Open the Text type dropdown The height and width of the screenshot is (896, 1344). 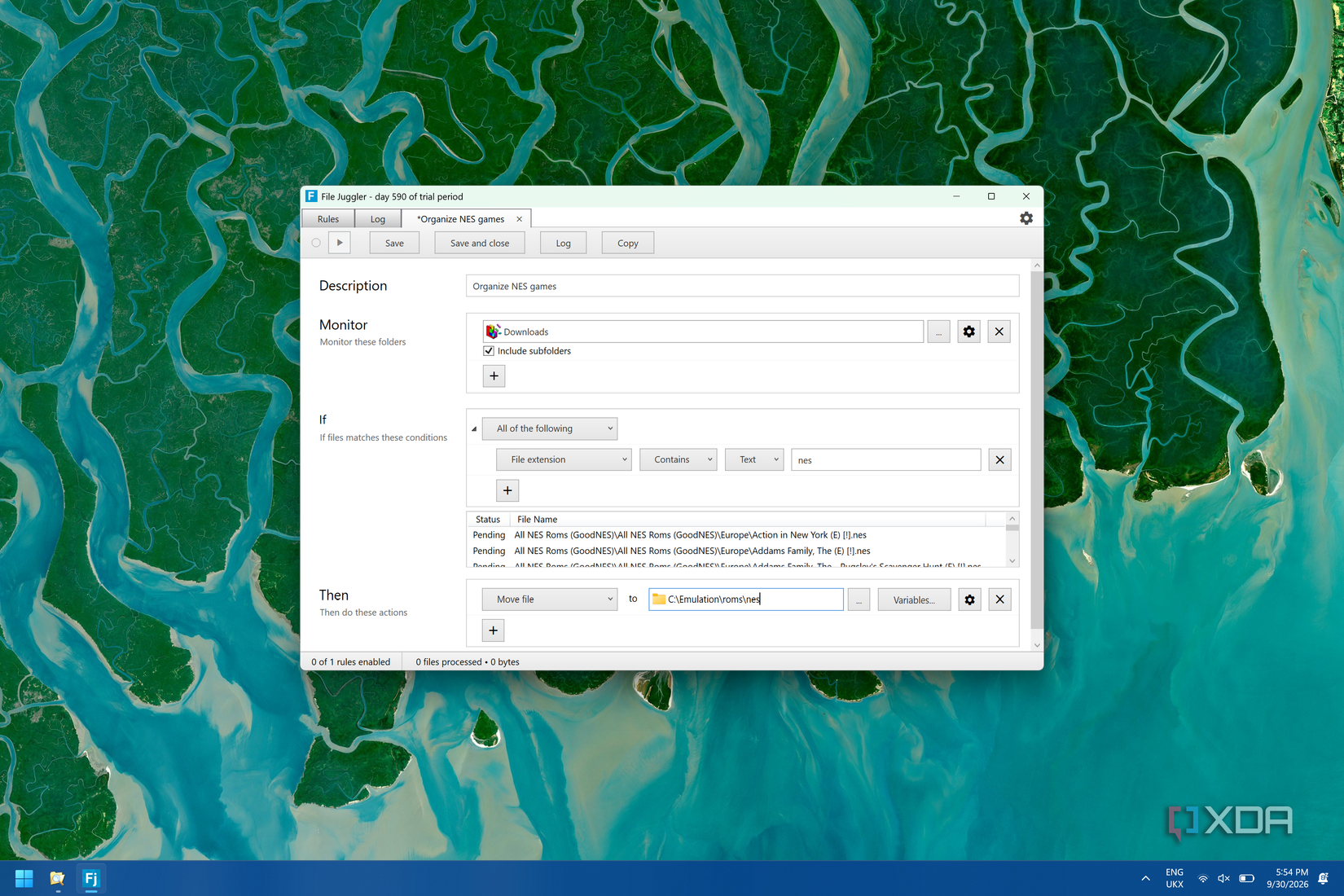pos(754,459)
